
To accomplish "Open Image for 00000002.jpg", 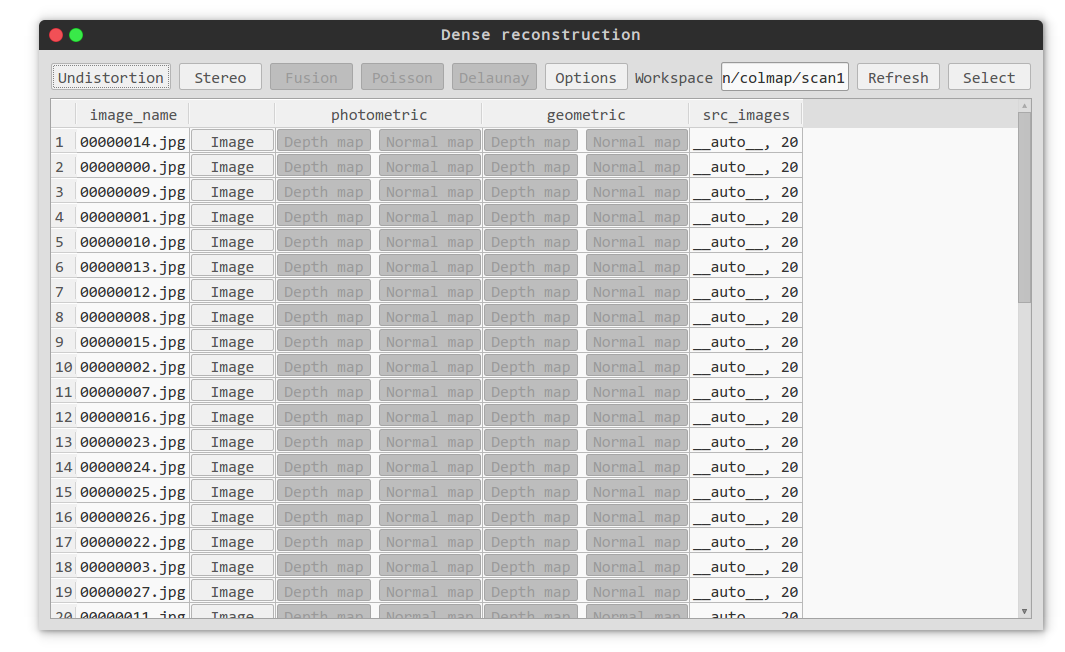I will click(232, 367).
